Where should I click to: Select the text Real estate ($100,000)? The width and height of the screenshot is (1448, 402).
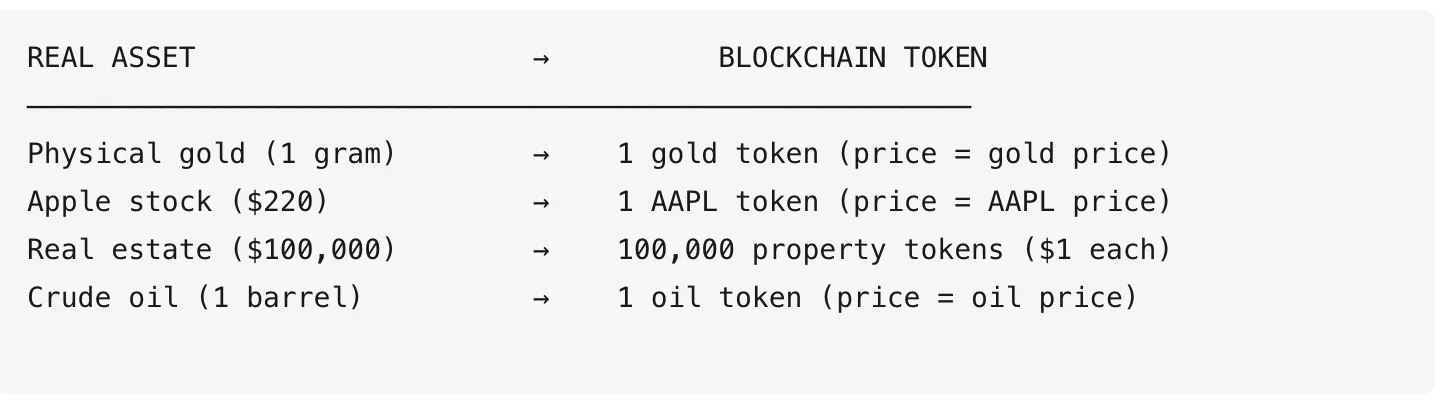(x=212, y=250)
